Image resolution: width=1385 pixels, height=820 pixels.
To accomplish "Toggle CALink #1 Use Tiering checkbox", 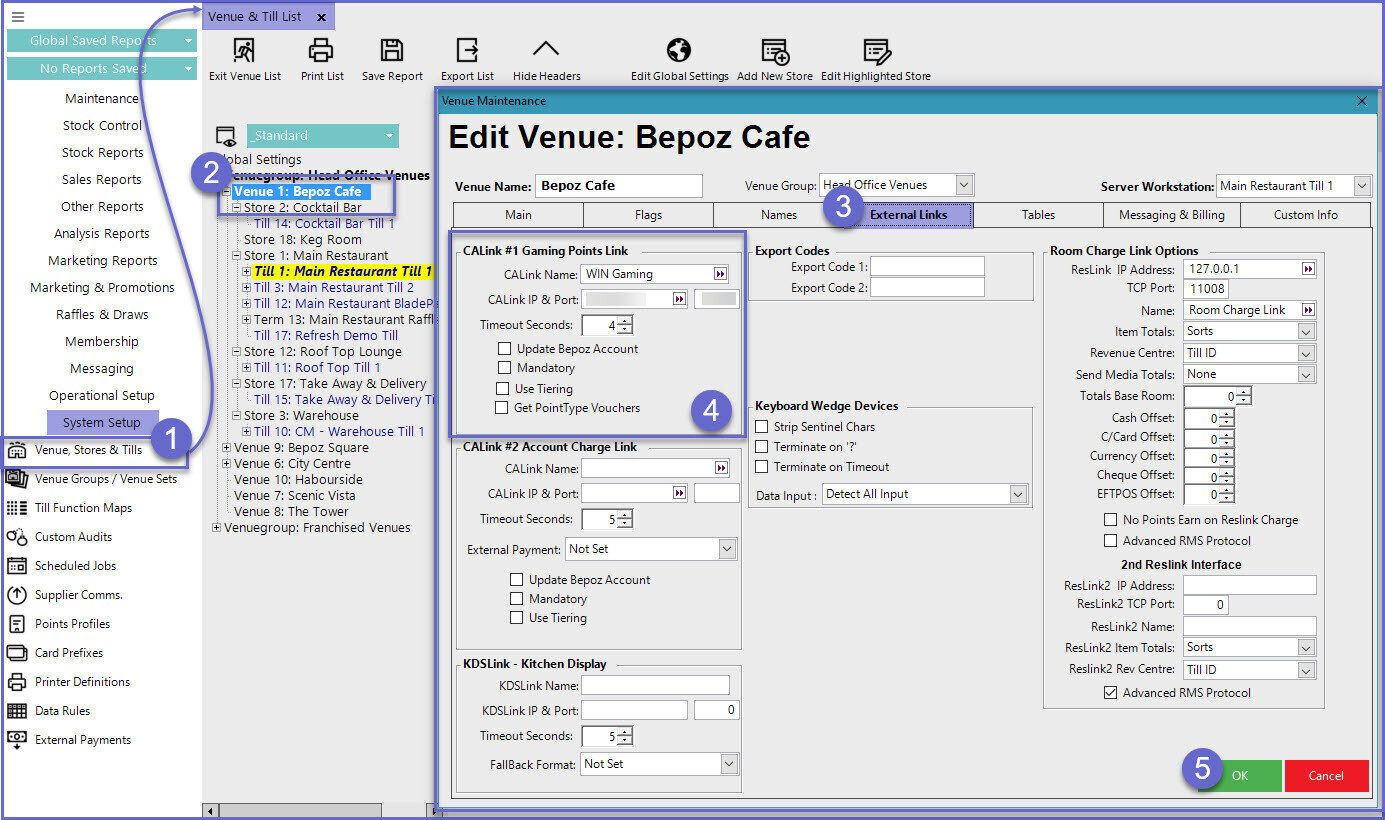I will tap(504, 388).
